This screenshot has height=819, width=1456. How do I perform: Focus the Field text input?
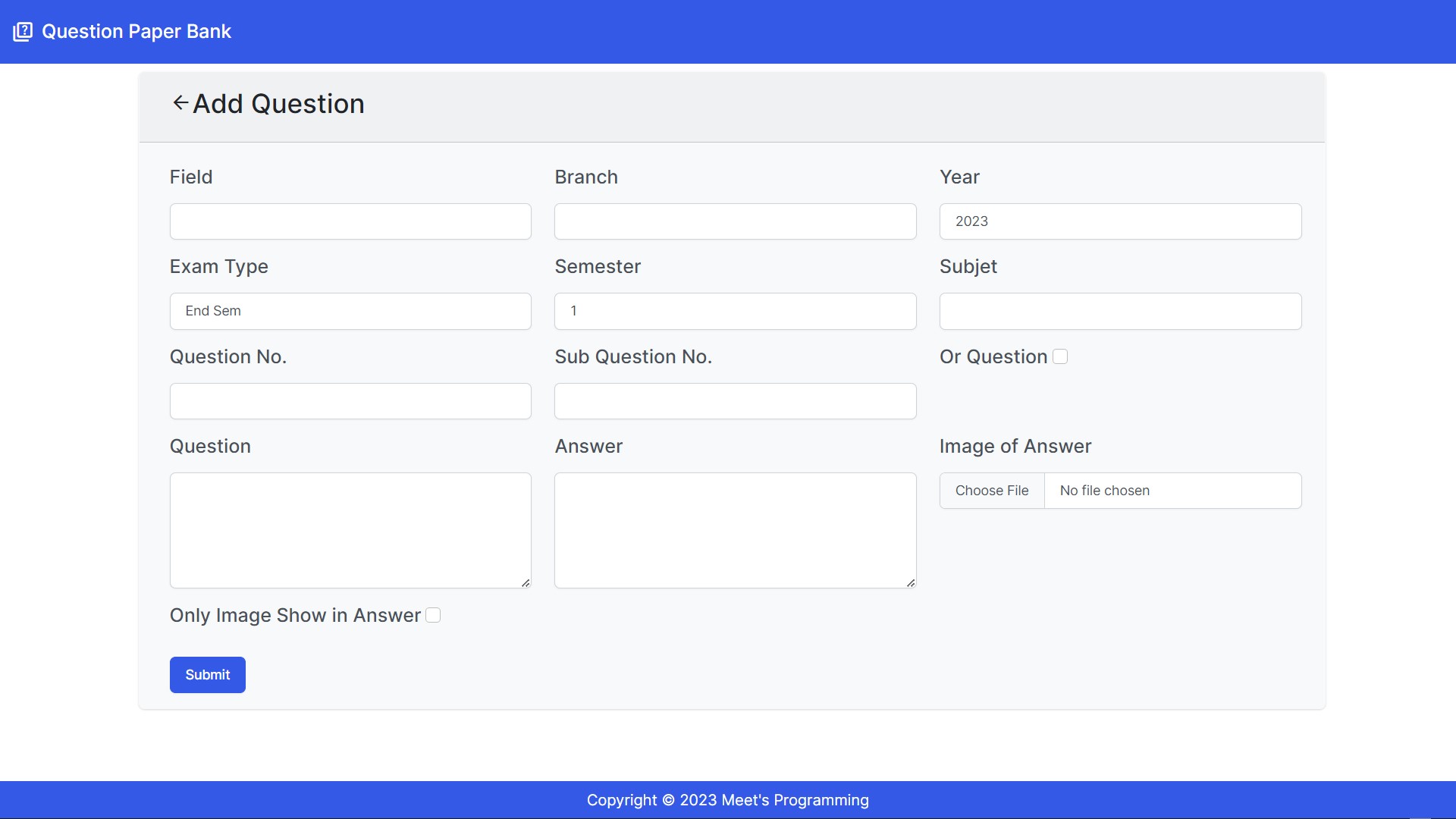coord(350,221)
